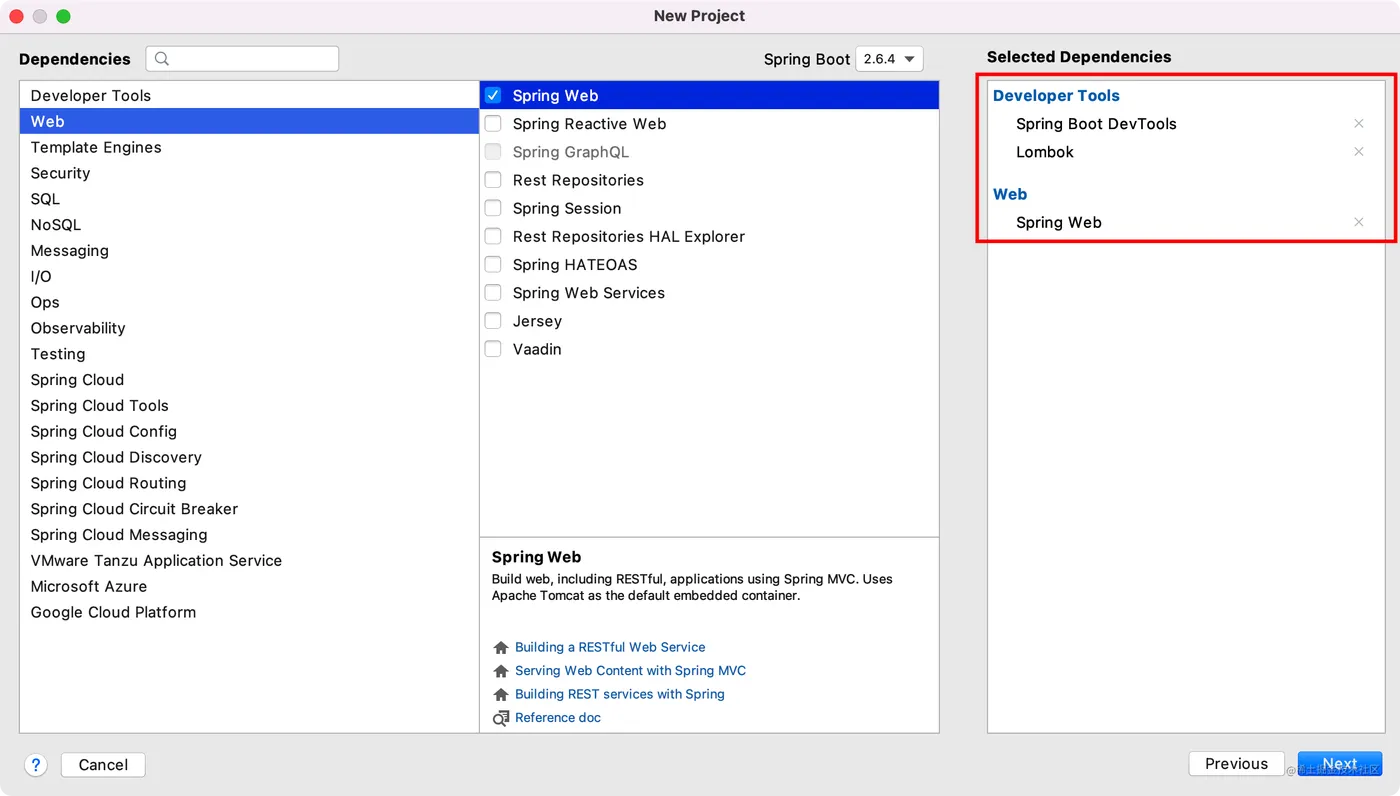Select Spring Boot DevTools in Selected Dependencies
The width and height of the screenshot is (1400, 796).
pos(1096,124)
